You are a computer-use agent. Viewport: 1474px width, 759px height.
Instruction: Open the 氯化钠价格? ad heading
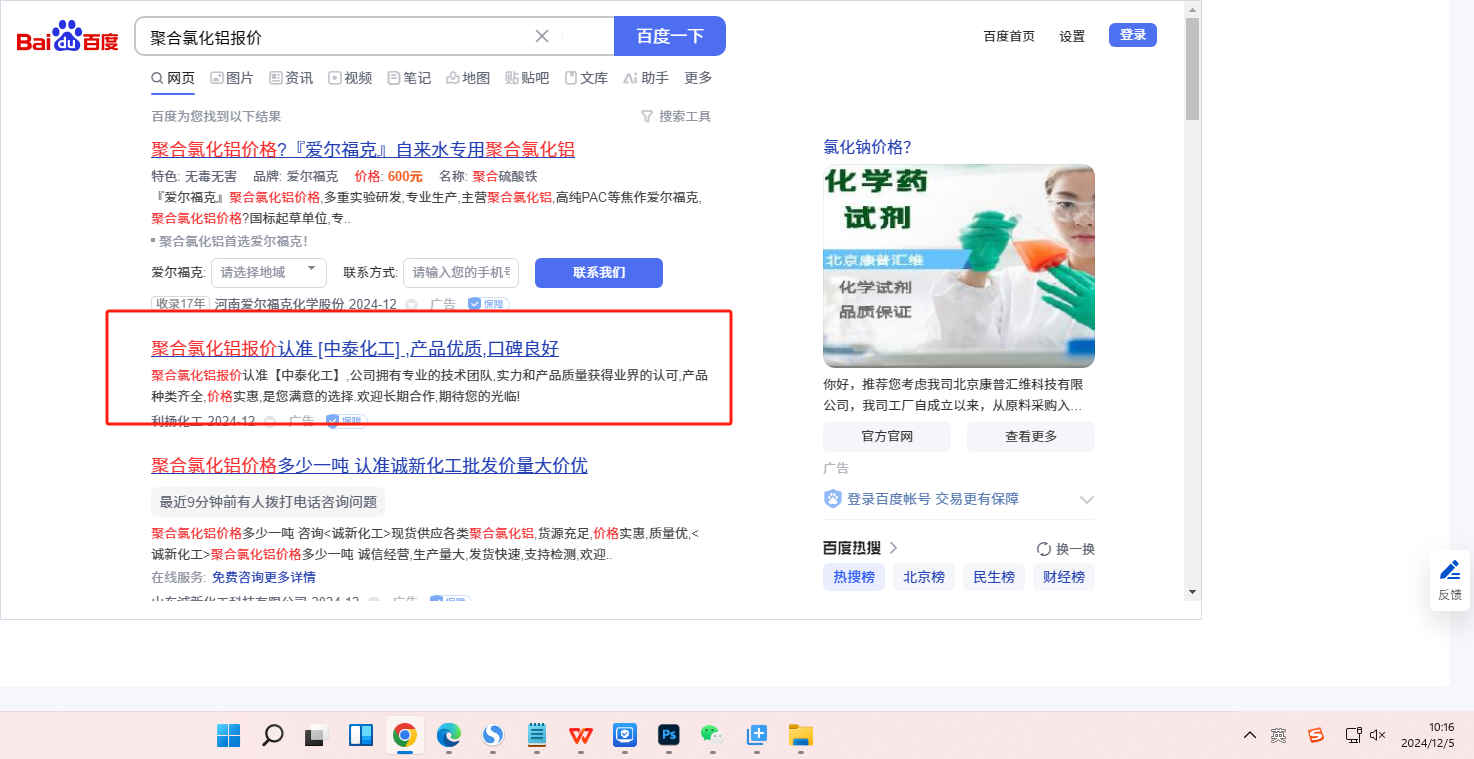pos(867,147)
